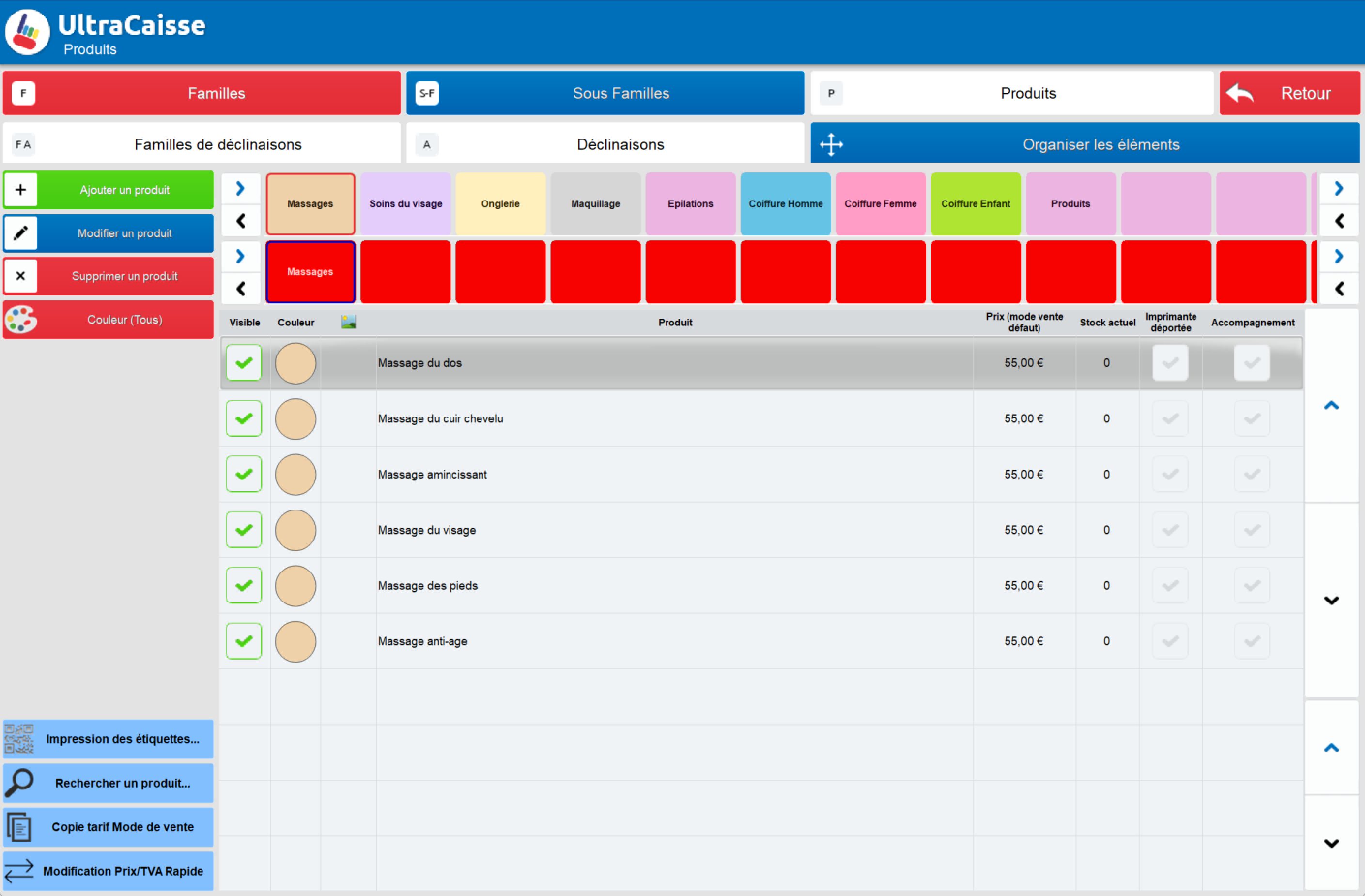The width and height of the screenshot is (1365, 896).
Task: Click the bottom scroll-down chevron at lower right
Action: click(x=1331, y=843)
